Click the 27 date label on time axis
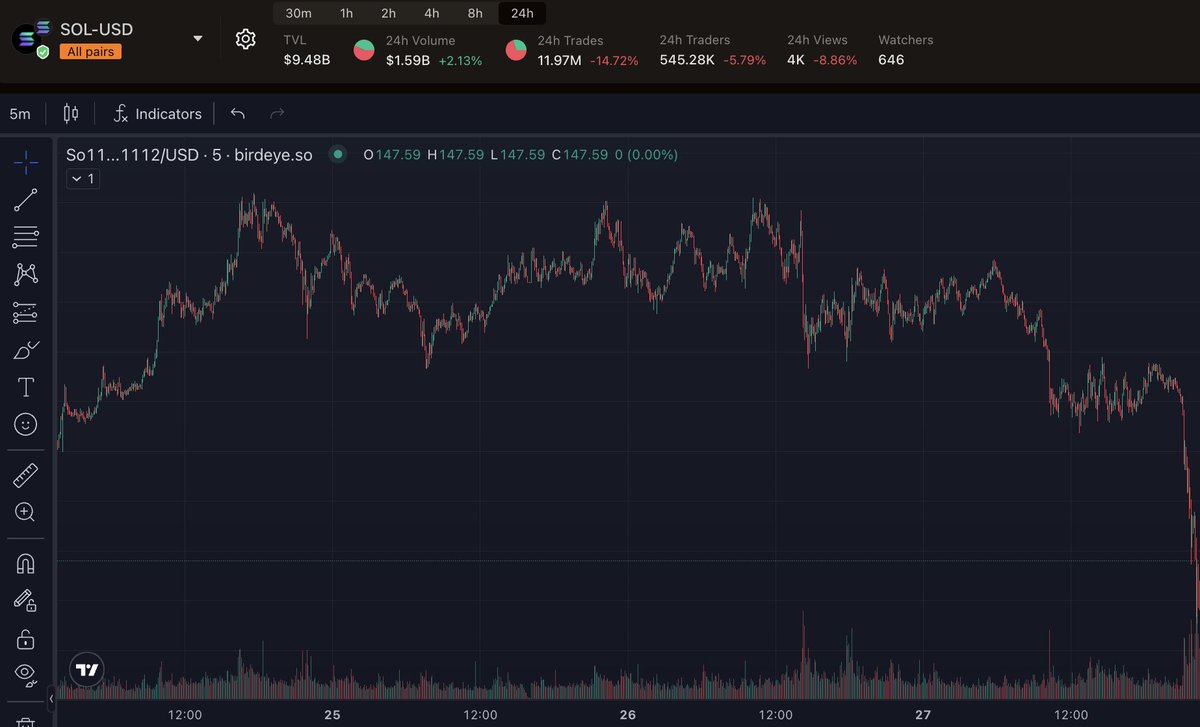This screenshot has width=1200, height=727. (x=923, y=715)
